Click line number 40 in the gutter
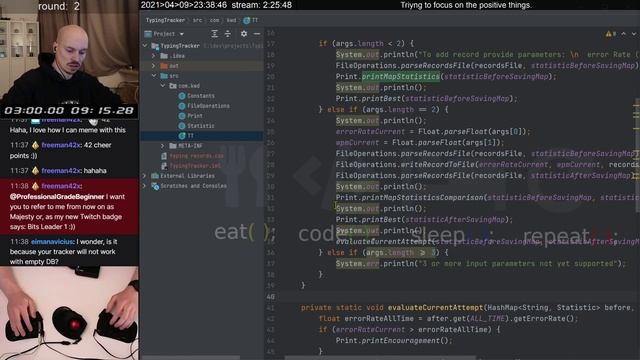The width and height of the screenshot is (640, 360). point(271,297)
